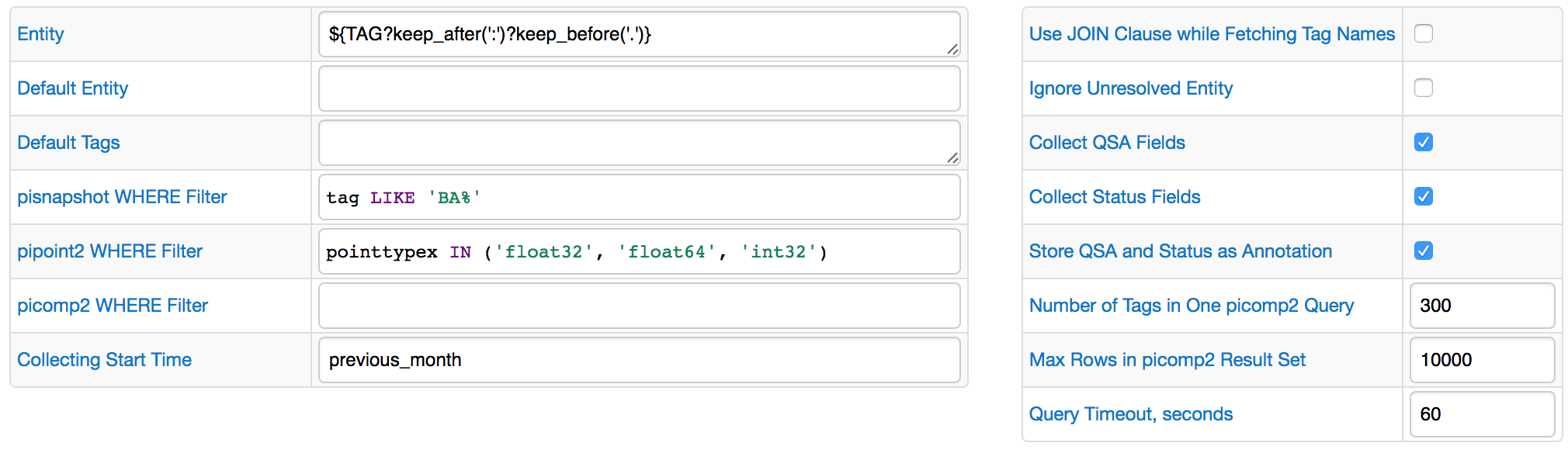Click into the Default Tags text area

638,143
